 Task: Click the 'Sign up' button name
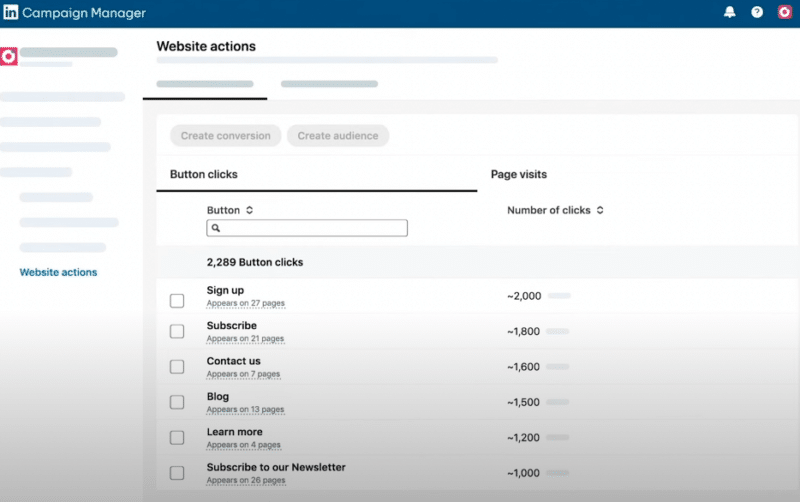pos(226,290)
